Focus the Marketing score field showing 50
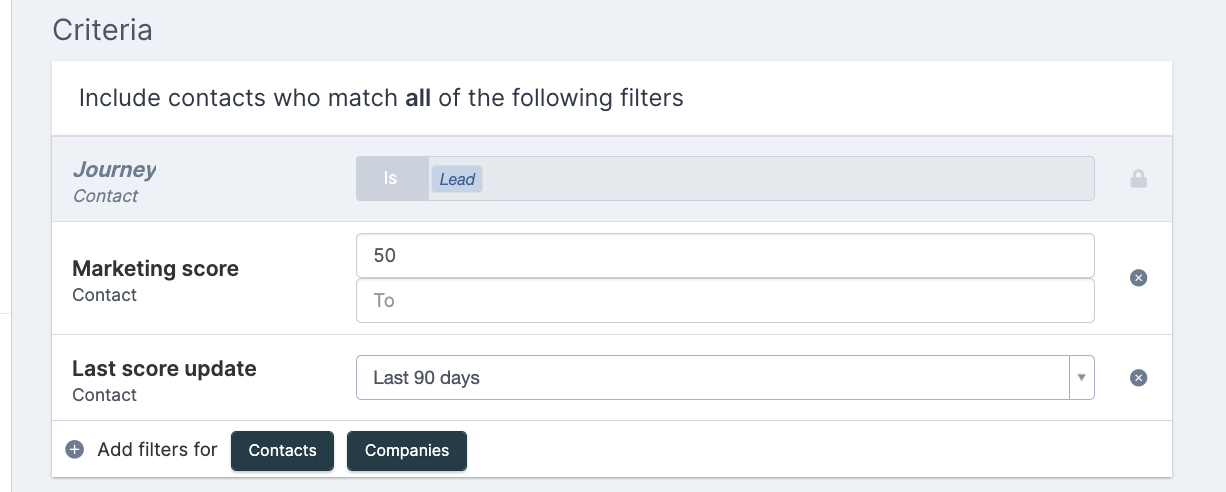The image size is (1226, 492). tap(725, 255)
